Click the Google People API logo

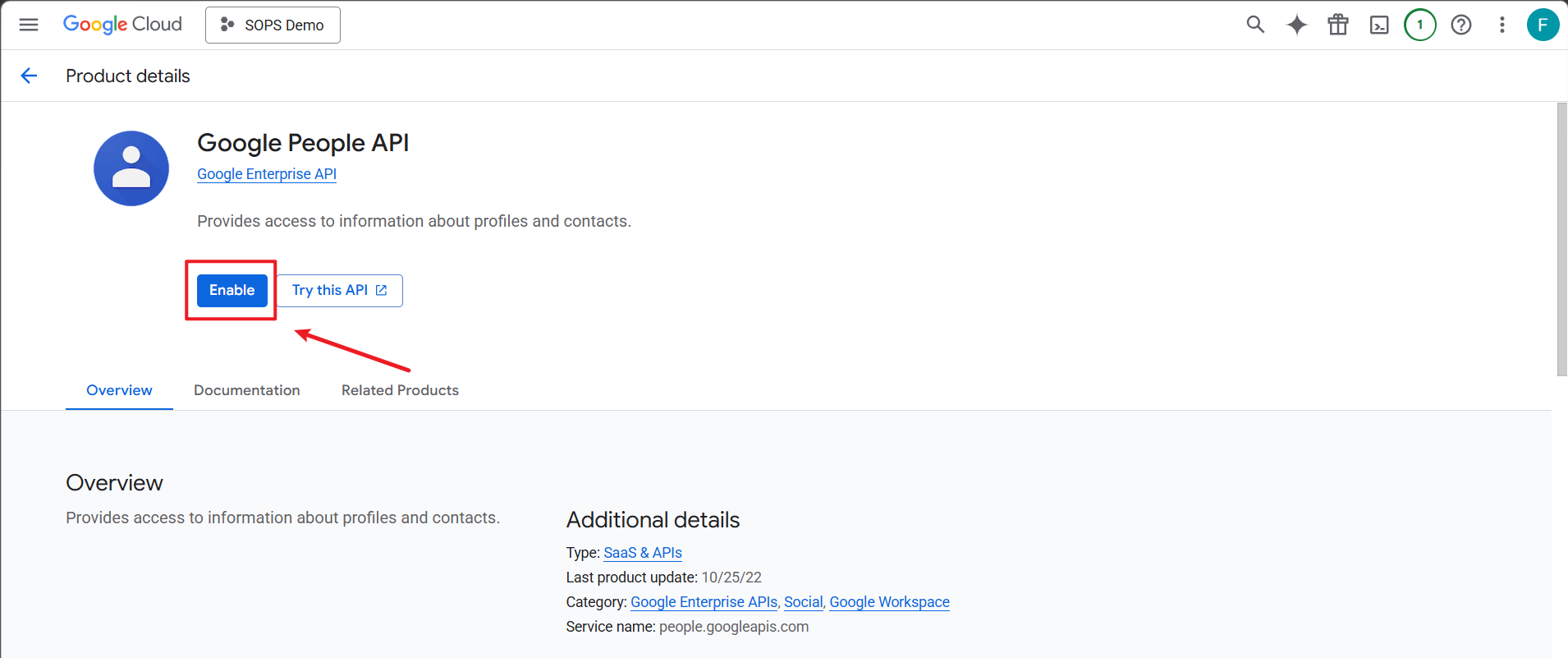131,168
